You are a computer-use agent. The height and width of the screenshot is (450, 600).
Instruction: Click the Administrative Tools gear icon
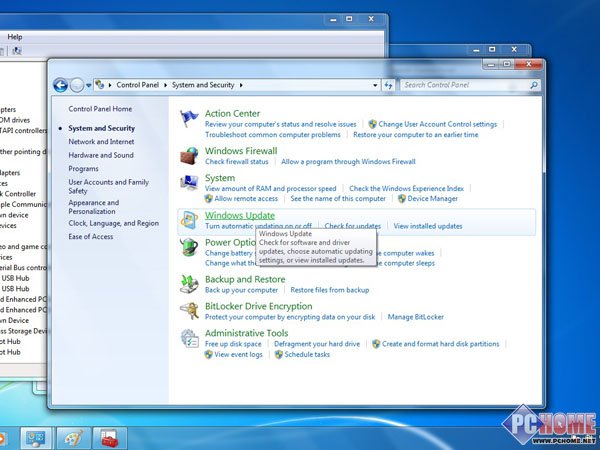[x=189, y=338]
